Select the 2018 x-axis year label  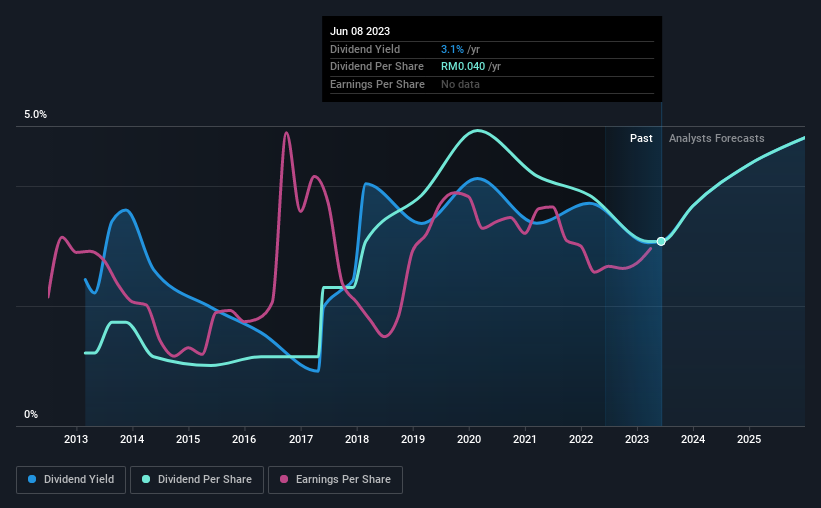point(357,439)
